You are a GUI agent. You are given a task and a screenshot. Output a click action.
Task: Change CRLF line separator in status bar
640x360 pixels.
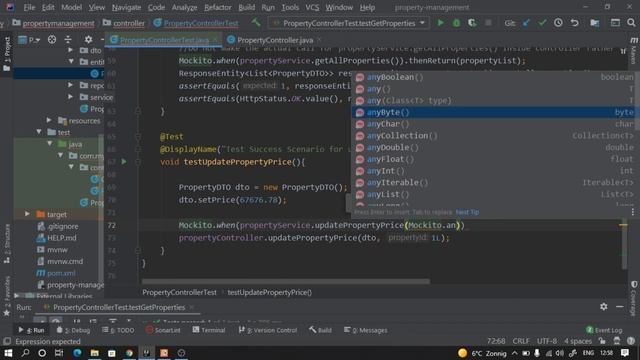tap(521, 341)
